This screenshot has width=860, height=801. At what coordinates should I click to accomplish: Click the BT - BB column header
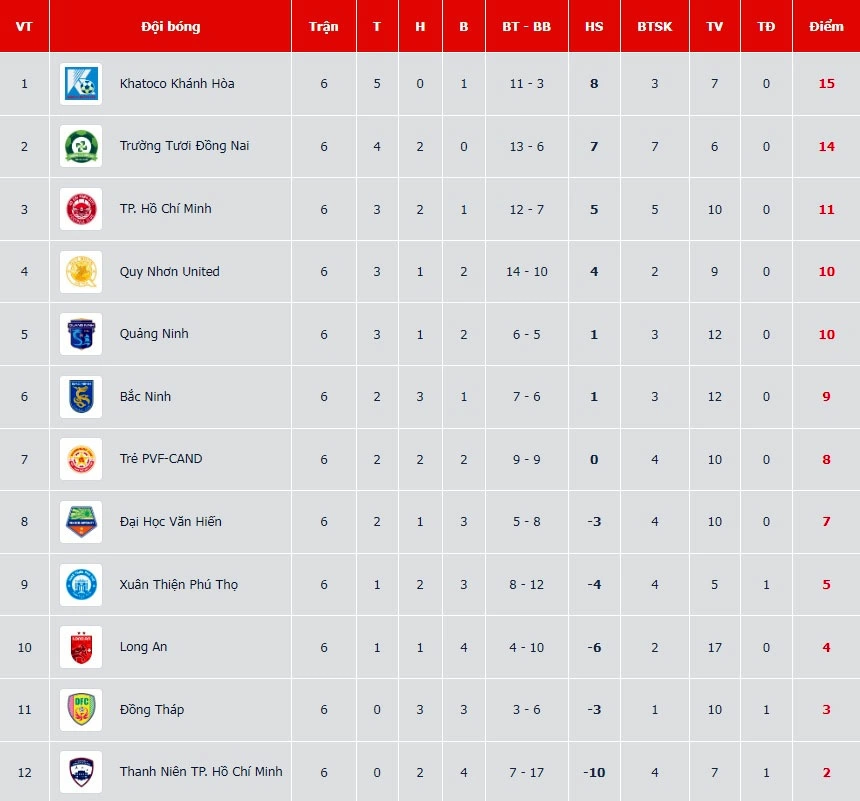pos(527,26)
